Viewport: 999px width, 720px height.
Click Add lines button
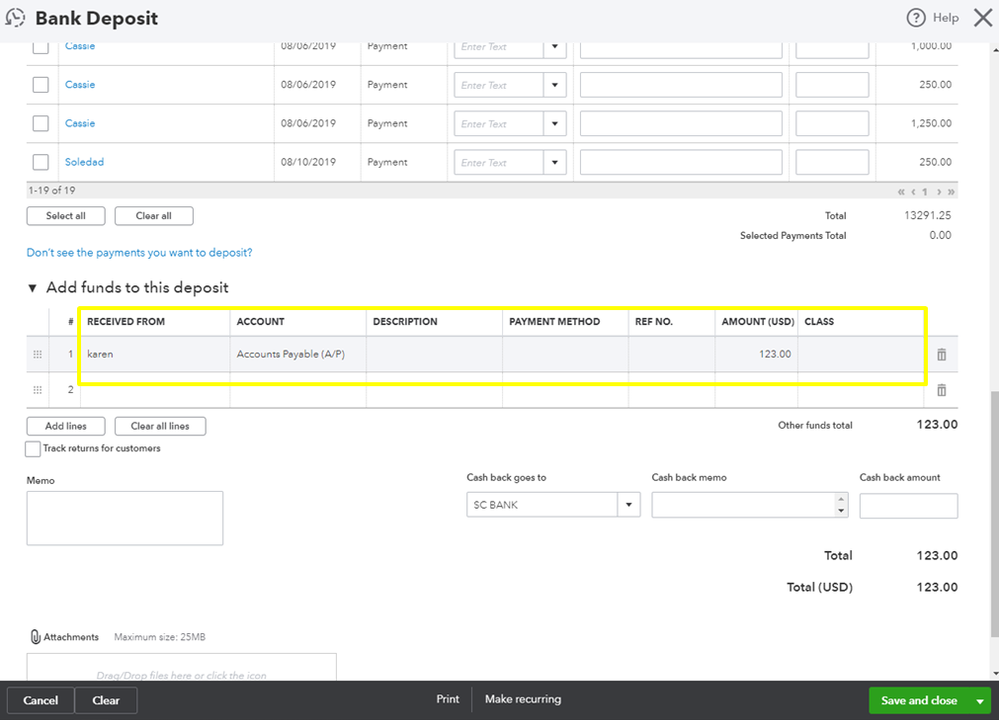(x=66, y=426)
